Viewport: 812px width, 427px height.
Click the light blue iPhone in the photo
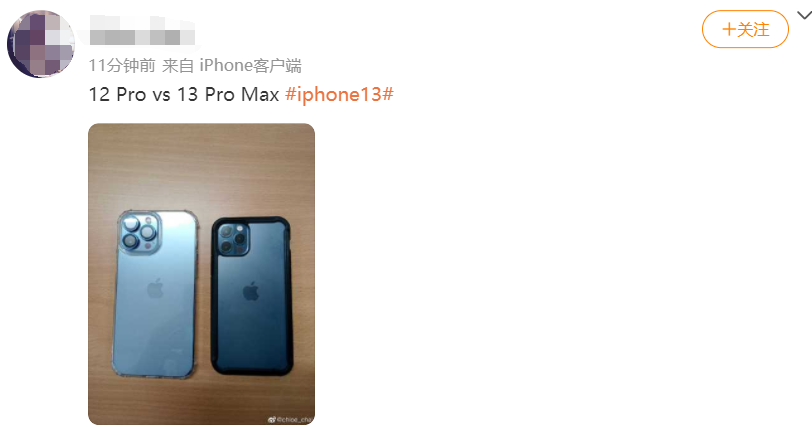tap(156, 293)
